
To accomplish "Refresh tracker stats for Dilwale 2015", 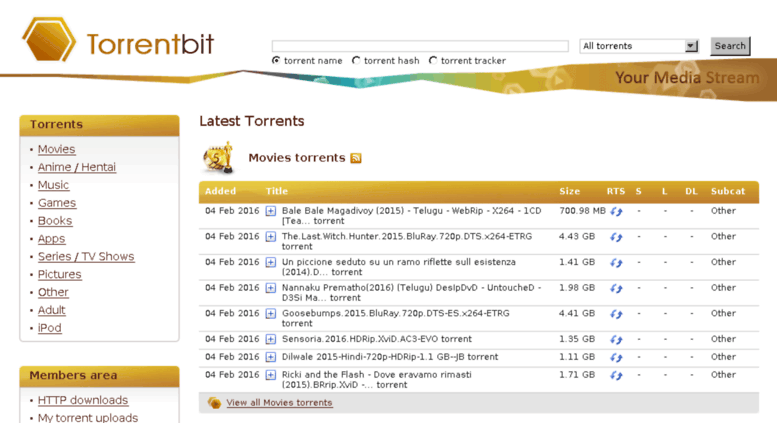I will click(616, 358).
